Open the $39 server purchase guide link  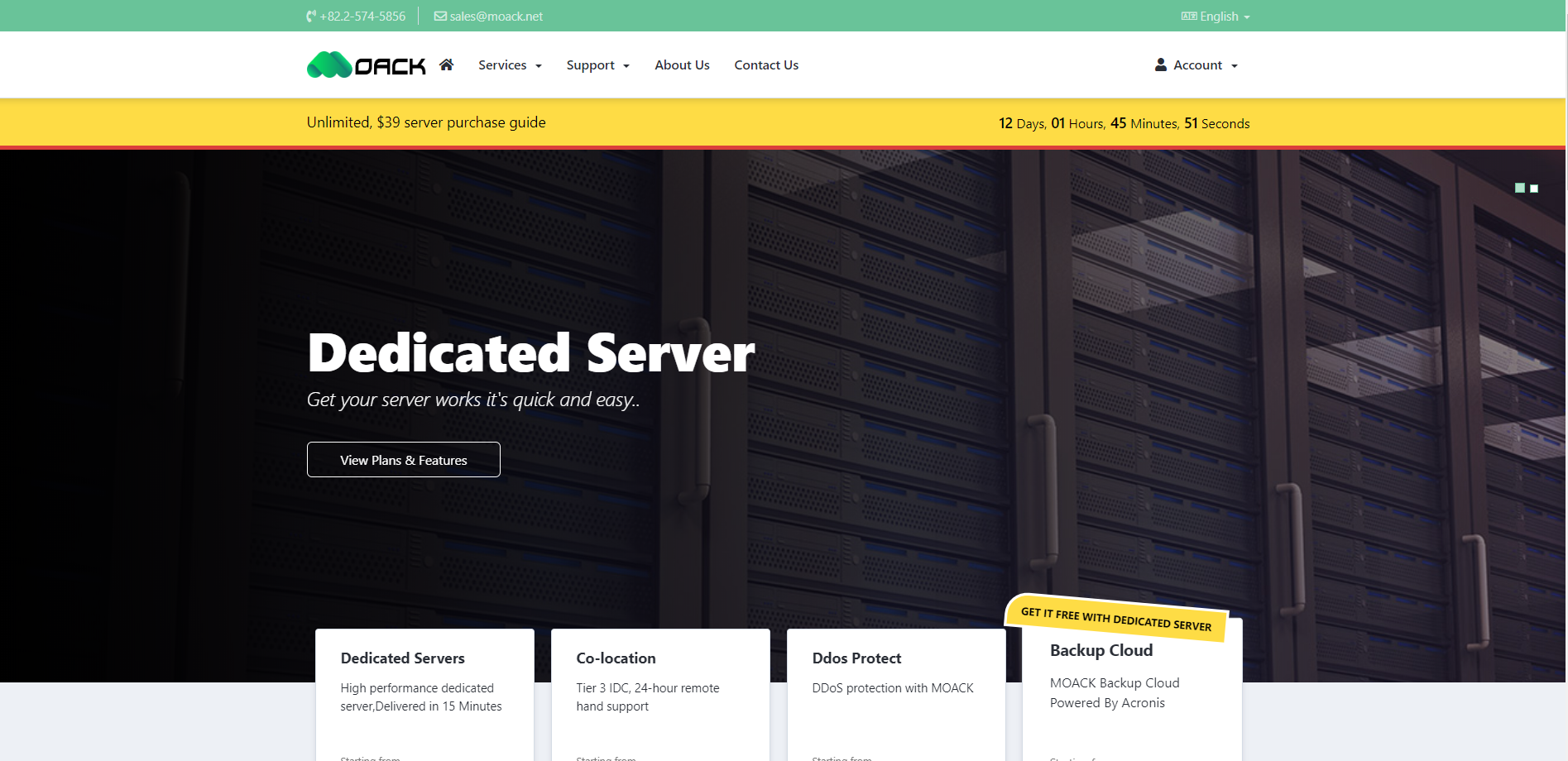[426, 122]
